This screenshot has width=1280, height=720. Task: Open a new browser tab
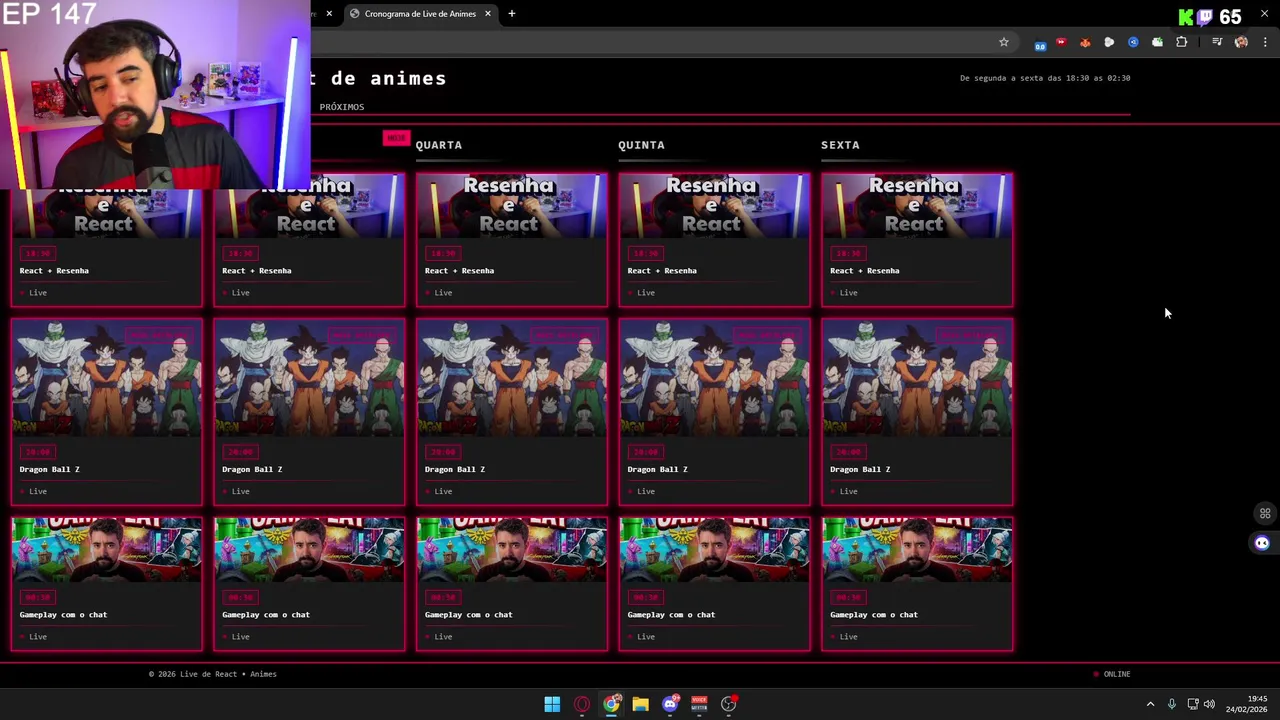coord(512,14)
